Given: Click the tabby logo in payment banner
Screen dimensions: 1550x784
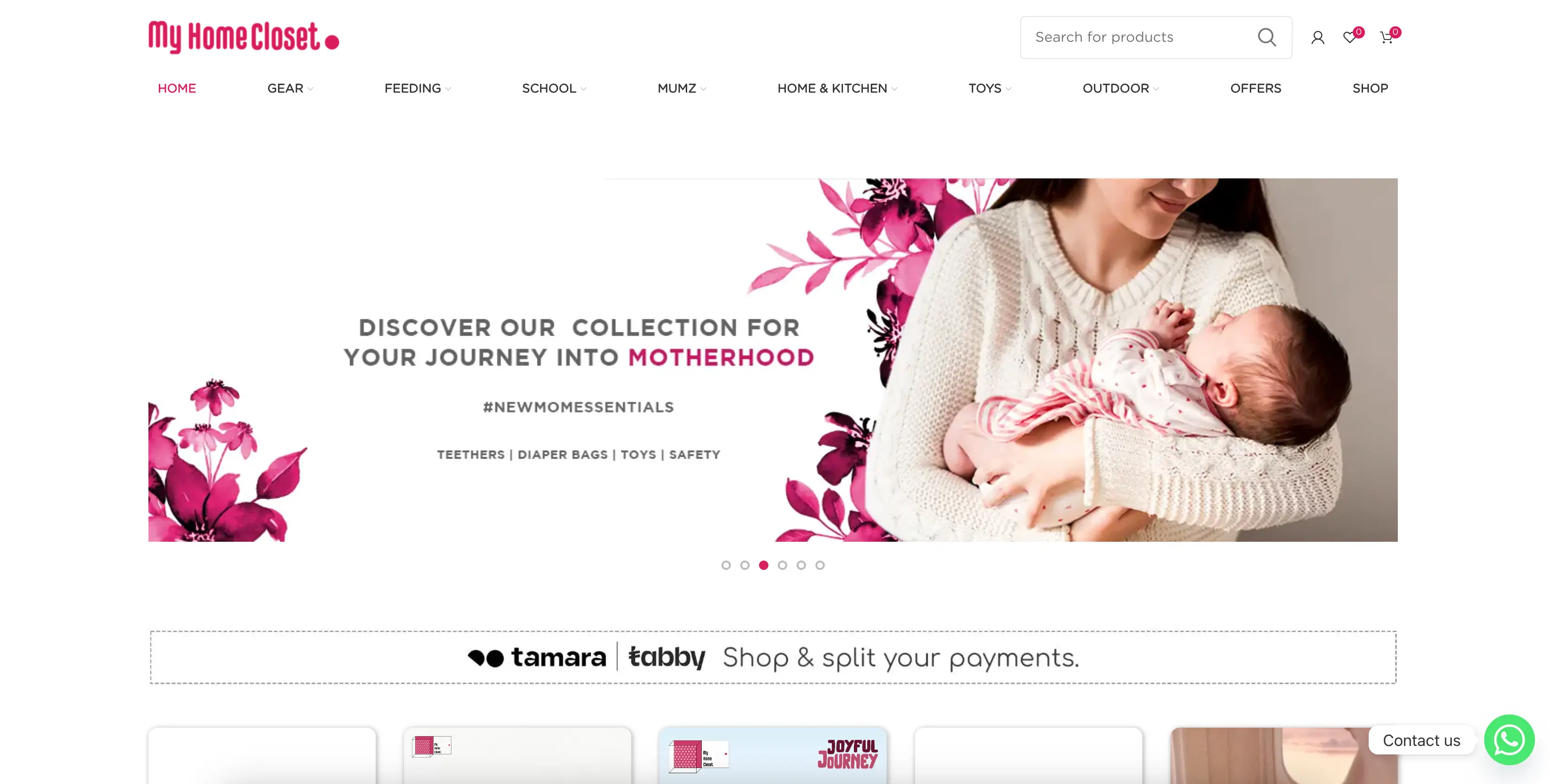Looking at the screenshot, I should pos(666,657).
